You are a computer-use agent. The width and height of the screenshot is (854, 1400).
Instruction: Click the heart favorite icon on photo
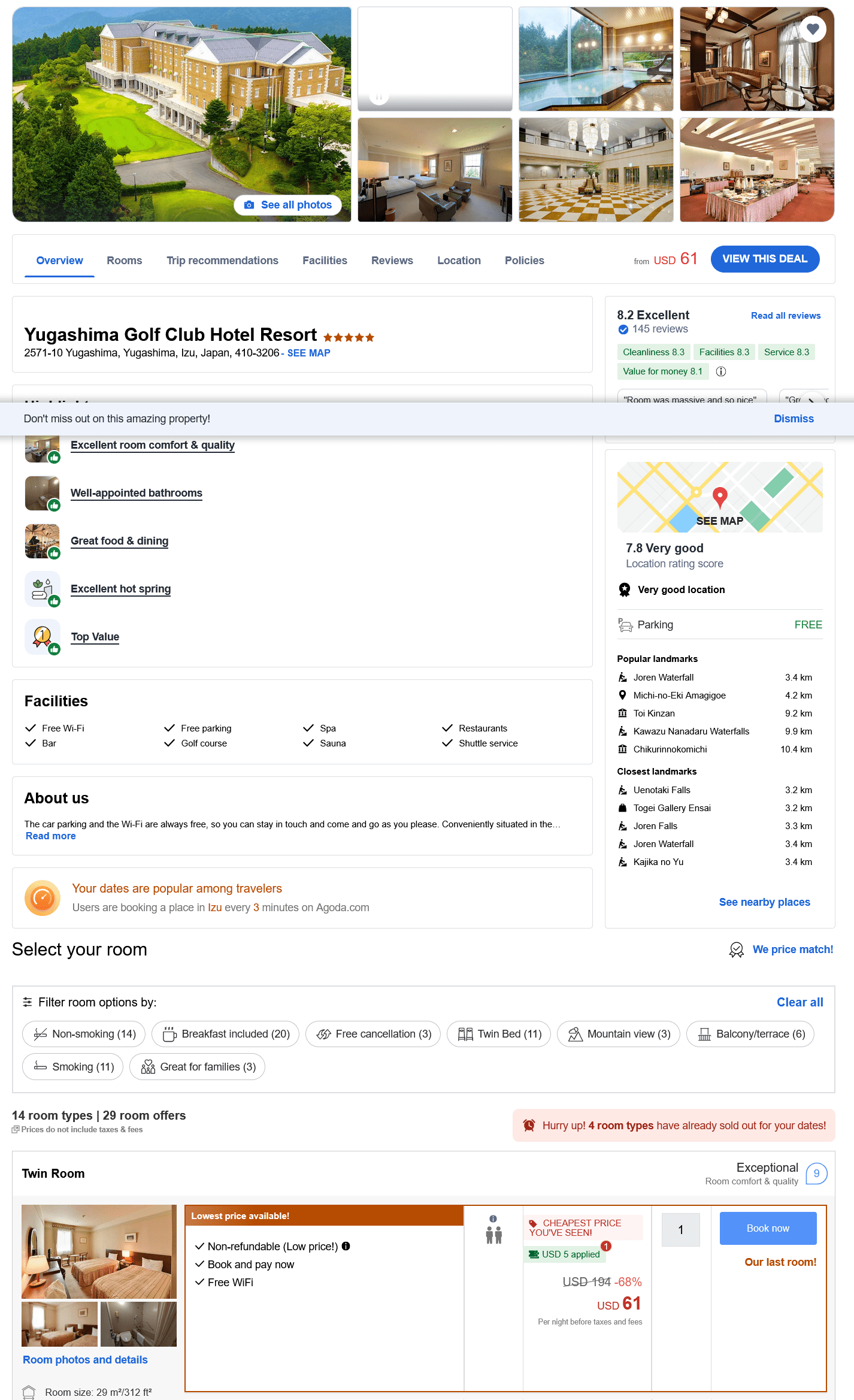pyautogui.click(x=813, y=29)
